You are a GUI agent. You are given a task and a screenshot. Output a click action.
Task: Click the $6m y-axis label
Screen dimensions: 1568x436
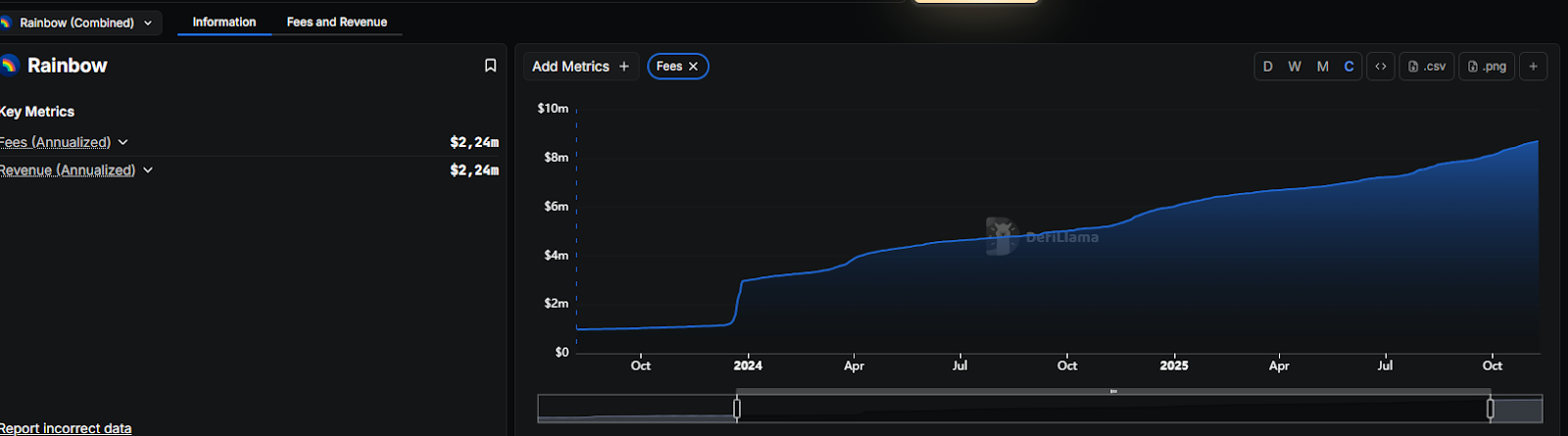click(557, 206)
